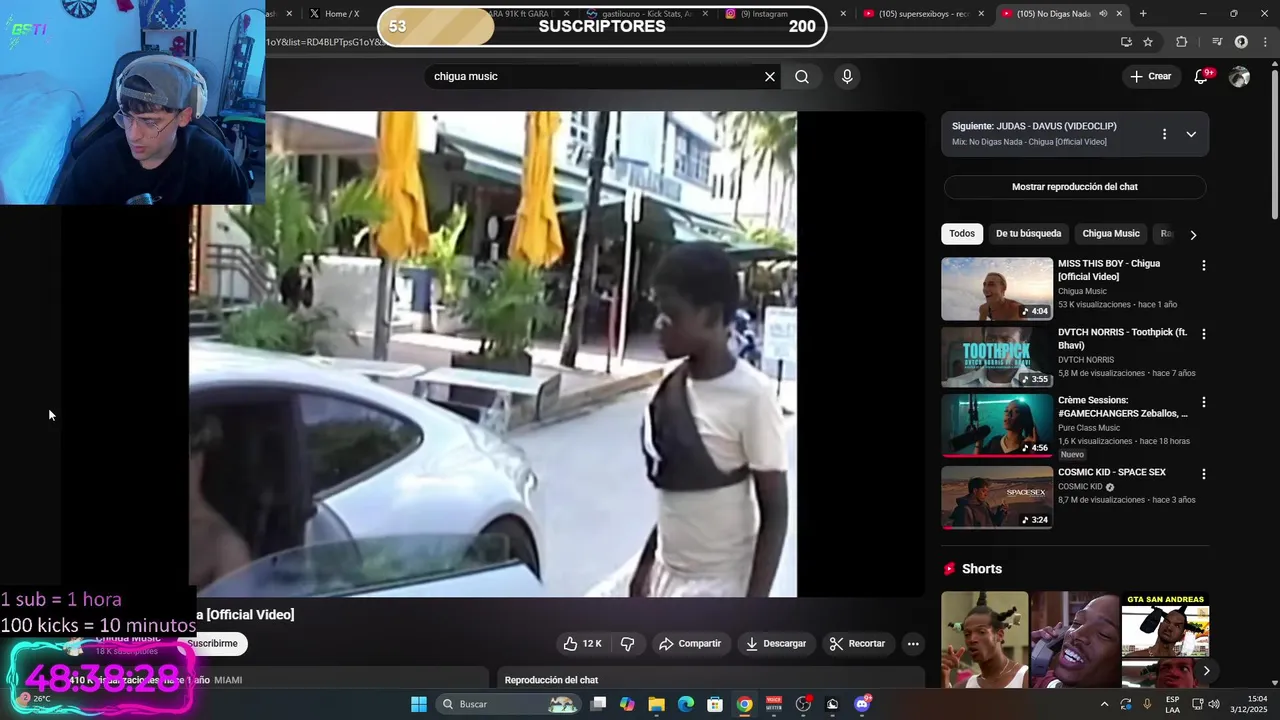Open more actions menu beside Recortar
Image resolution: width=1280 pixels, height=720 pixels.
(913, 644)
